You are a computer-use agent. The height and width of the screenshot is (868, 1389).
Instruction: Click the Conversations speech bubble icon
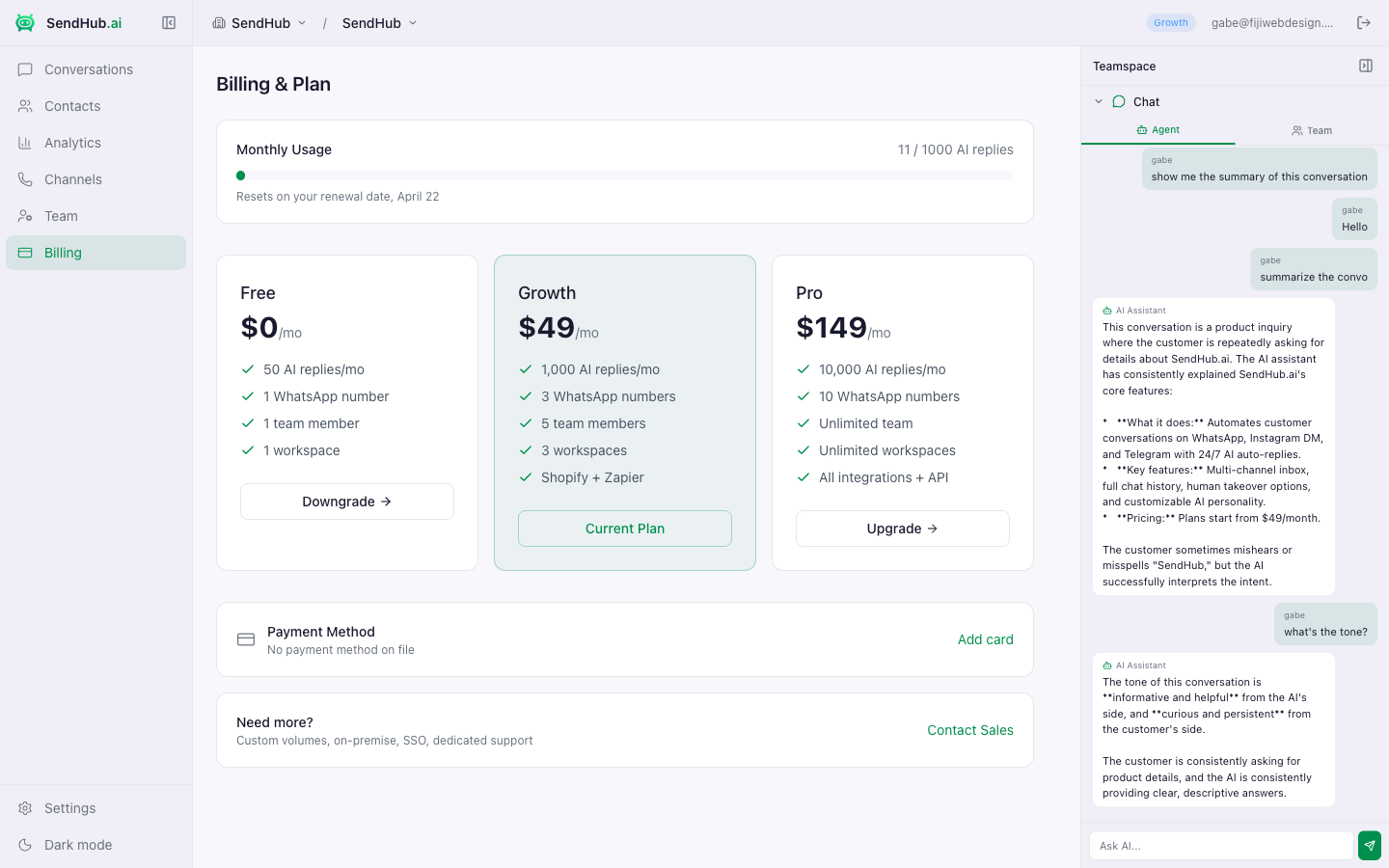[x=25, y=69]
